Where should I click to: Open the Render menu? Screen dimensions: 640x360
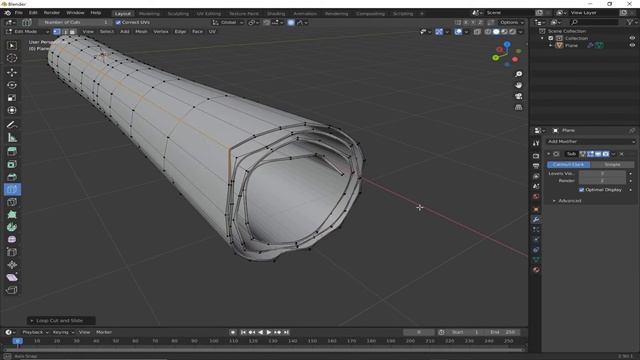coord(51,13)
